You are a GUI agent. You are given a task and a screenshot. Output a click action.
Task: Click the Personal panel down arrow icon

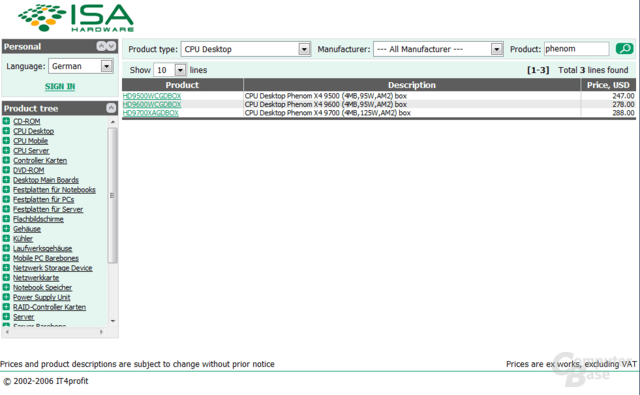click(111, 46)
